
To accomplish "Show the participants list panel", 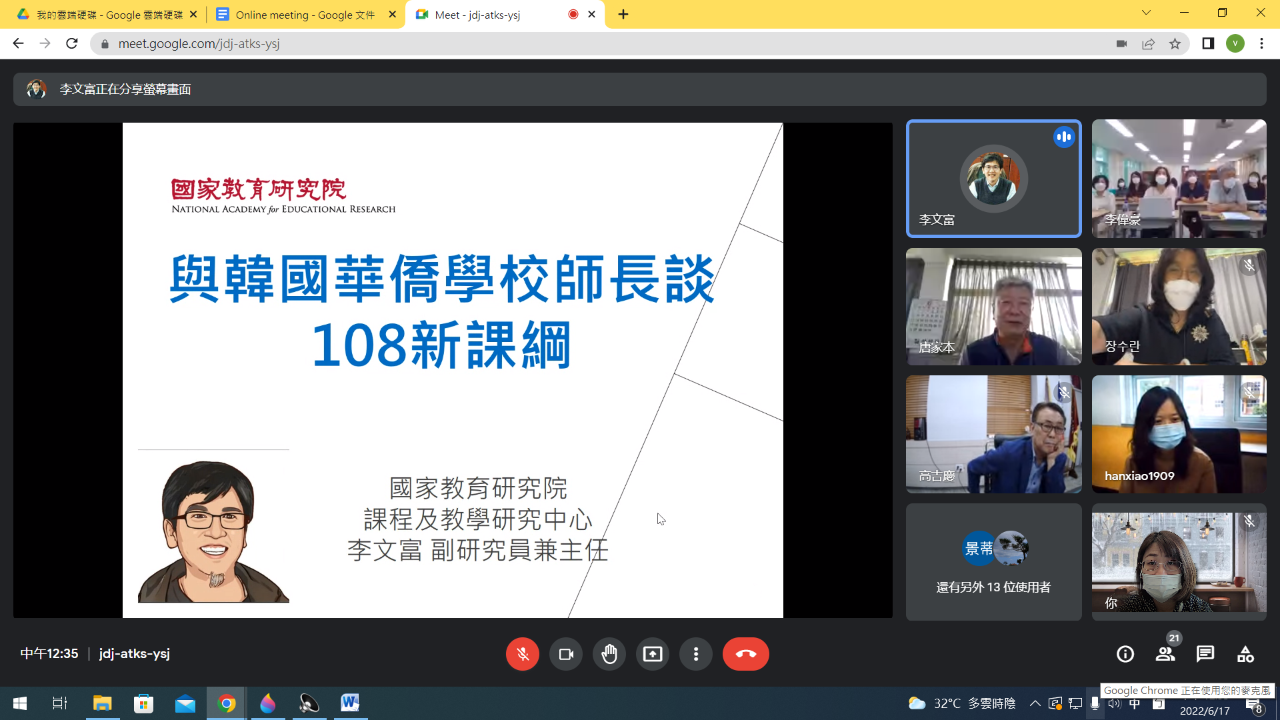I will 1165,654.
